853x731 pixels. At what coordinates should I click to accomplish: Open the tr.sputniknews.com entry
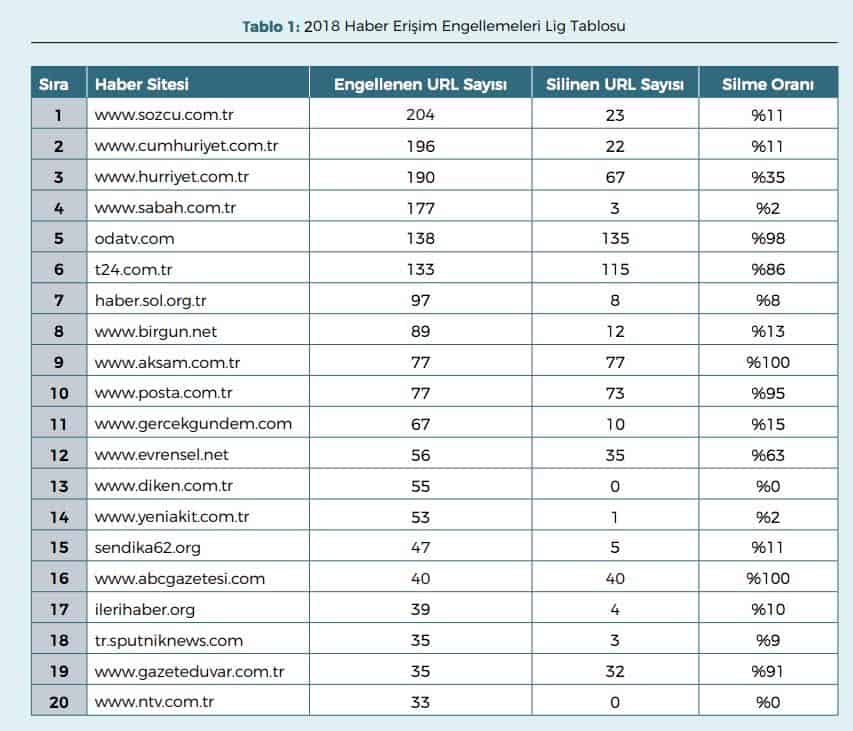click(x=169, y=640)
